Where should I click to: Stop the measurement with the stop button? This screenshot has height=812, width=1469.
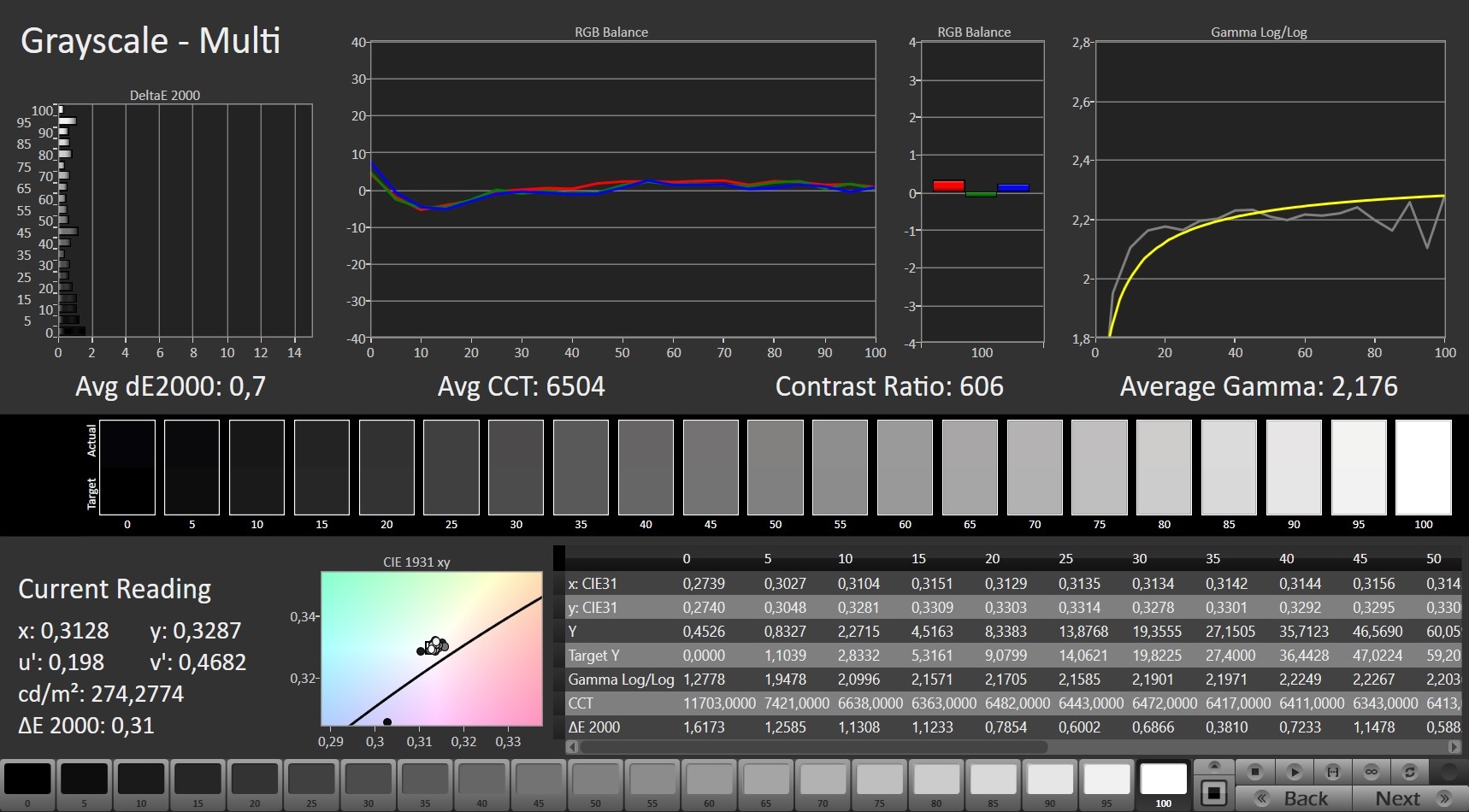click(x=1255, y=772)
